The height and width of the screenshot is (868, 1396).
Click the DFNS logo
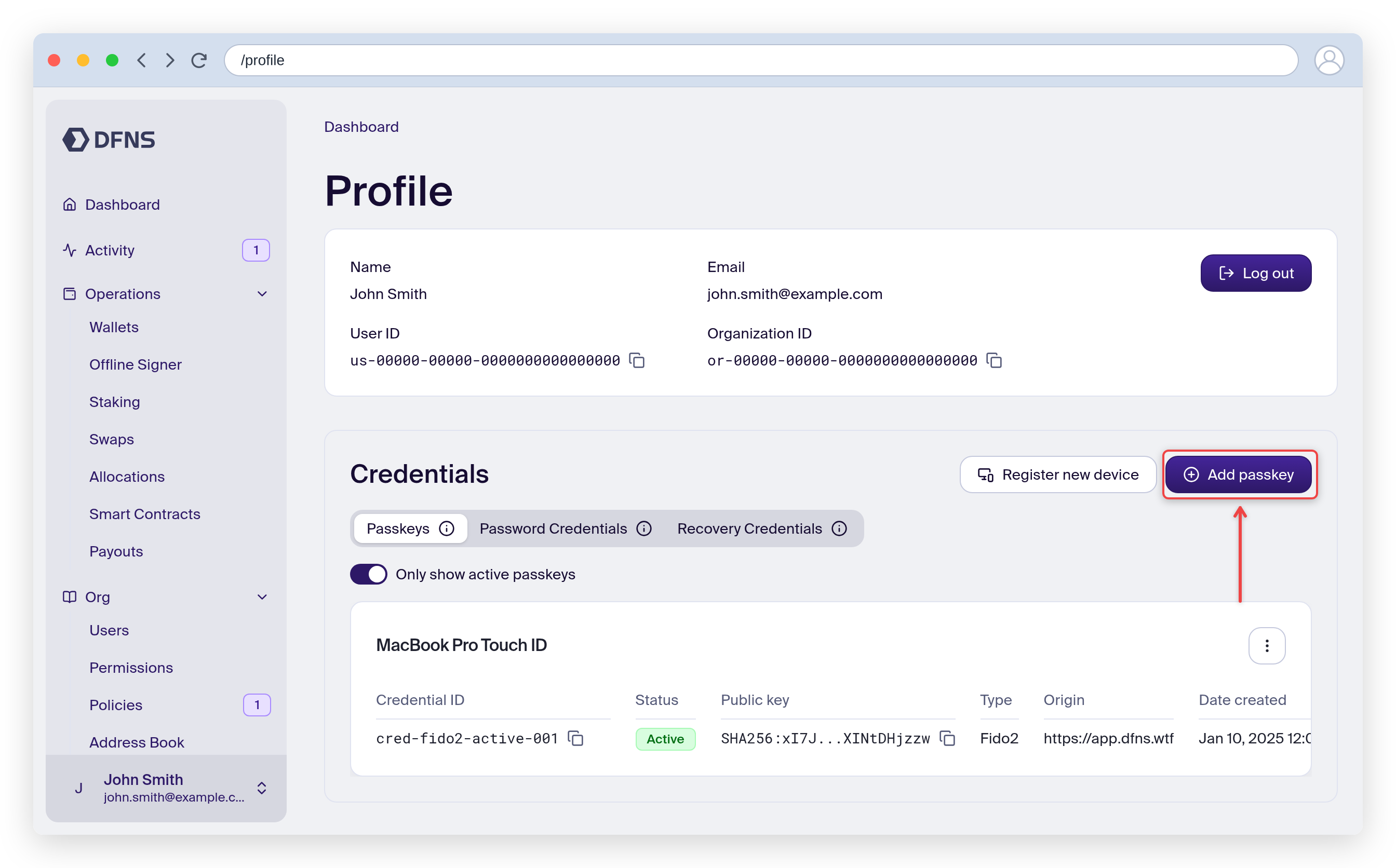pos(109,140)
